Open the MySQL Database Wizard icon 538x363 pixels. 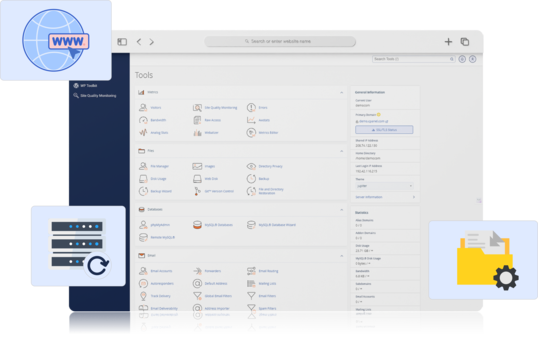click(251, 225)
